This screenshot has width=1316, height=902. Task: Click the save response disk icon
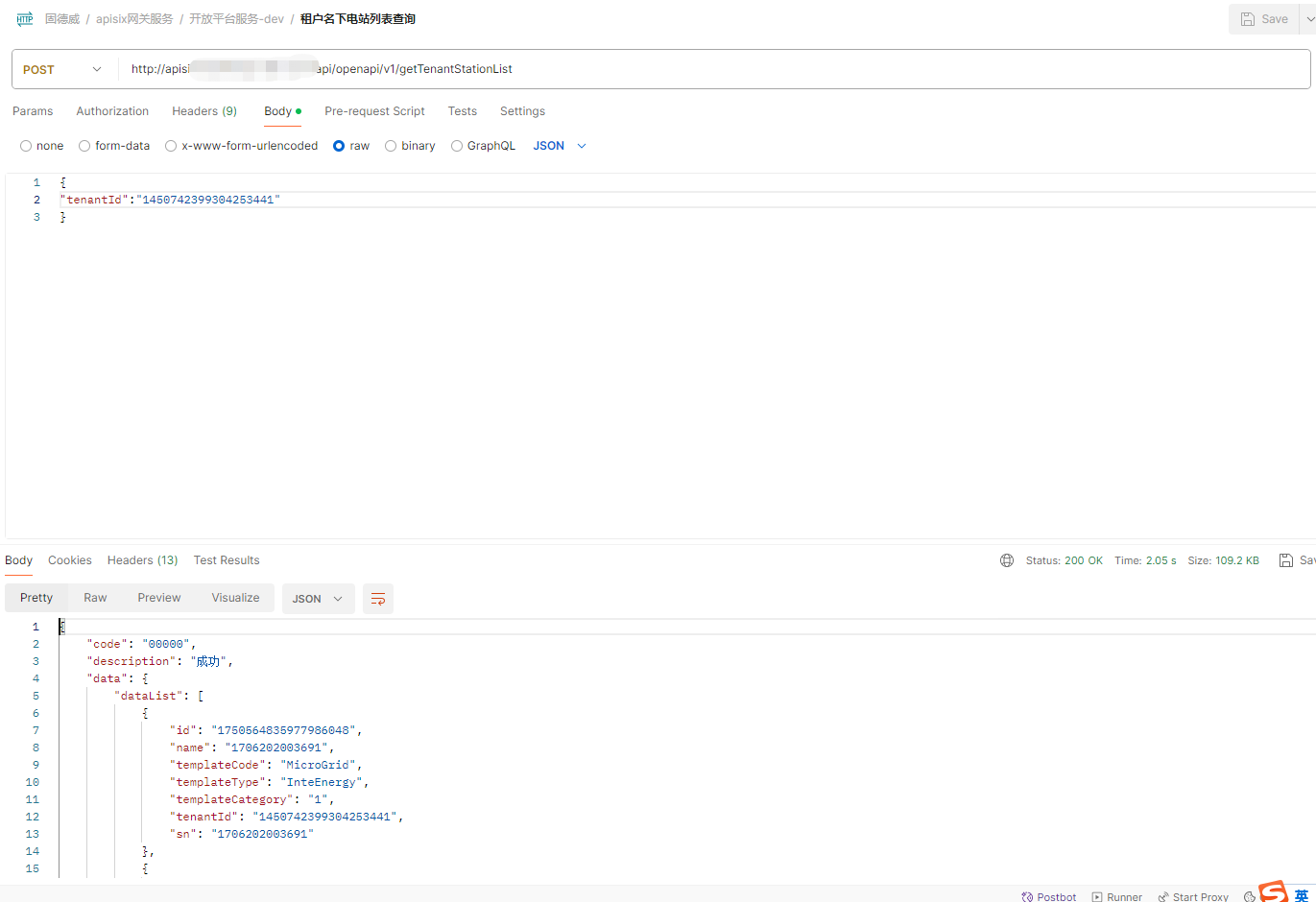1286,560
